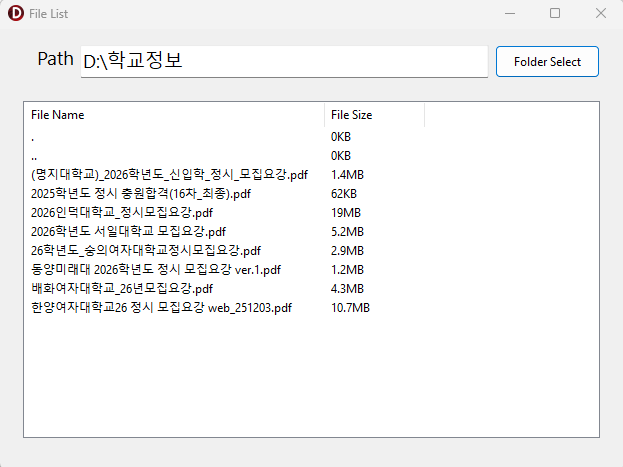This screenshot has height=467, width=623.
Task: Click the 62KB file size cell
Action: (344, 194)
